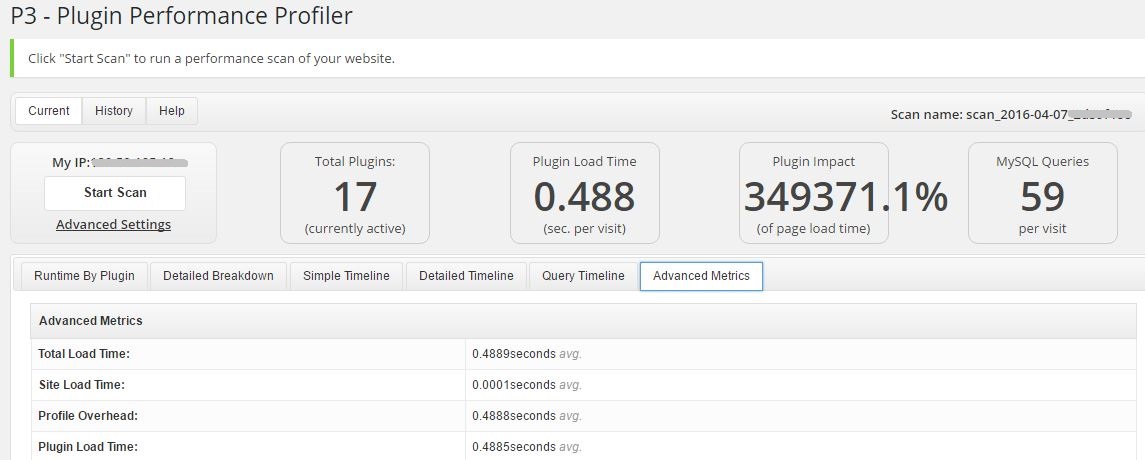Open the Advanced Settings link

113,225
